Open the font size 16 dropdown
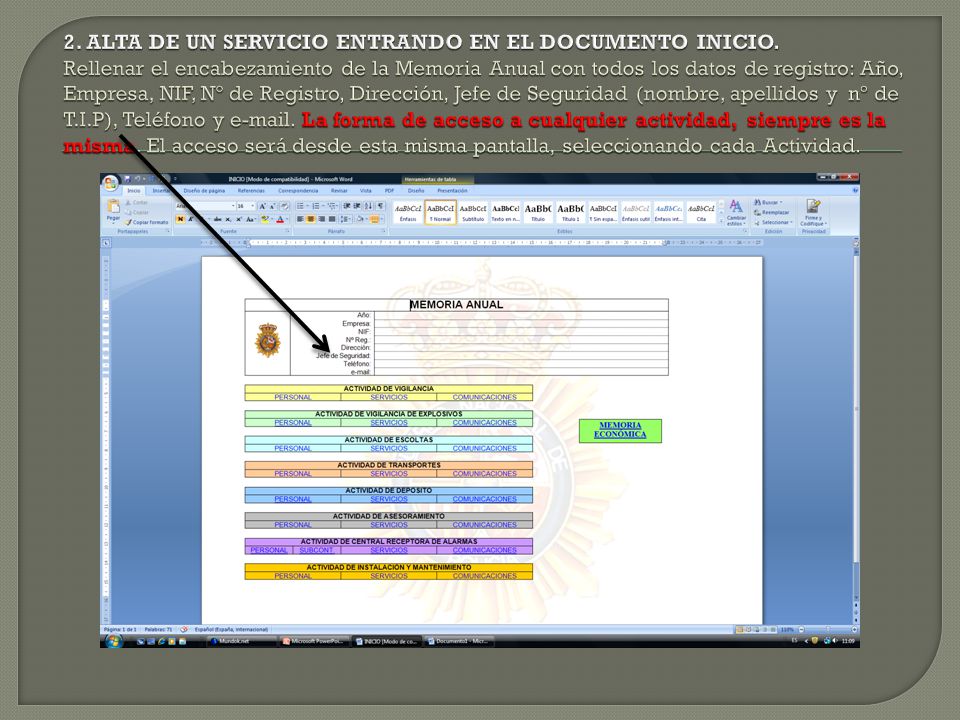Image resolution: width=960 pixels, height=720 pixels. point(252,206)
